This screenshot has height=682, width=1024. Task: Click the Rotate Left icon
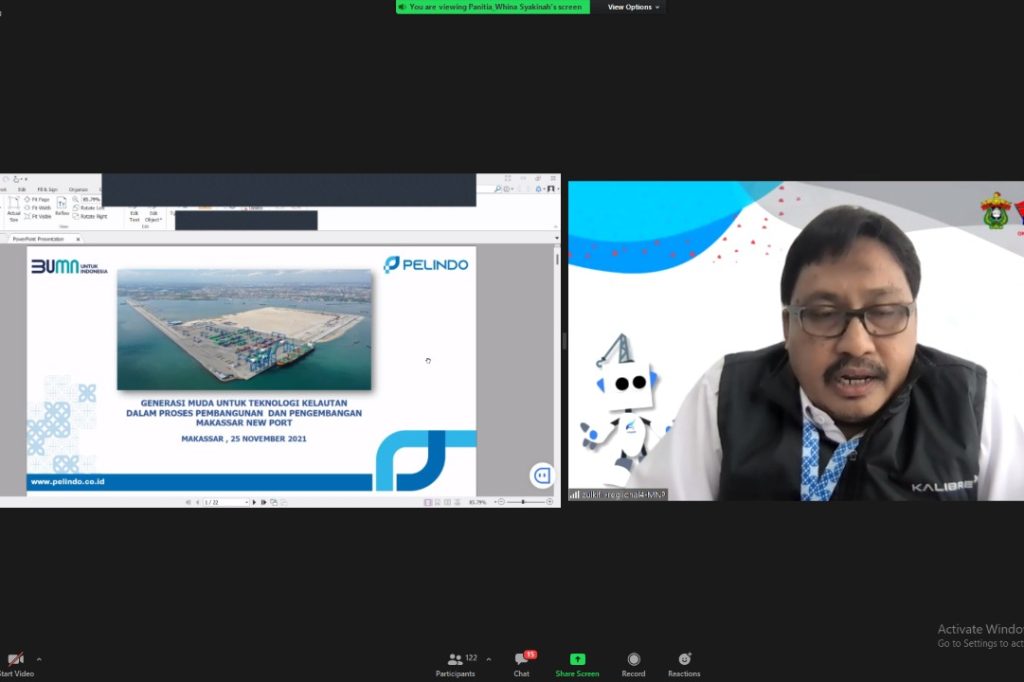[x=89, y=208]
